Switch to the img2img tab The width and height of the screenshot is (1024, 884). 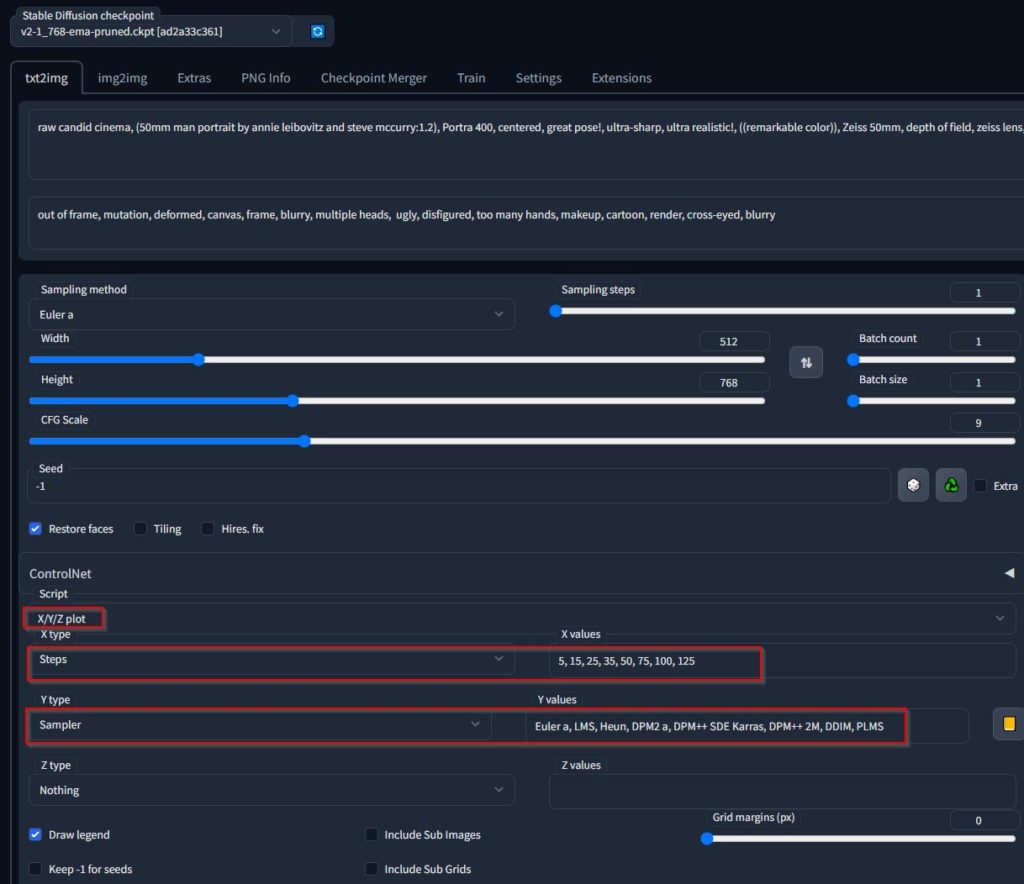coord(122,78)
